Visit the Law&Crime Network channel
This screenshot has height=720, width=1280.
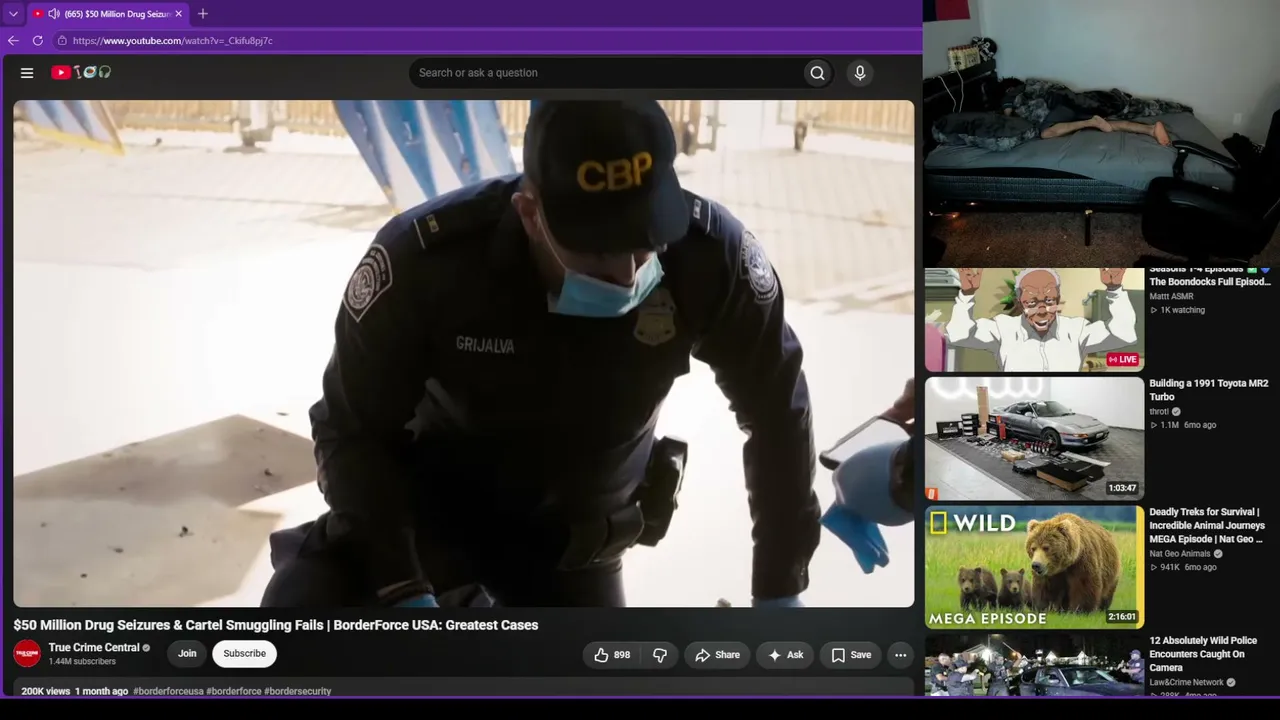coord(1187,683)
